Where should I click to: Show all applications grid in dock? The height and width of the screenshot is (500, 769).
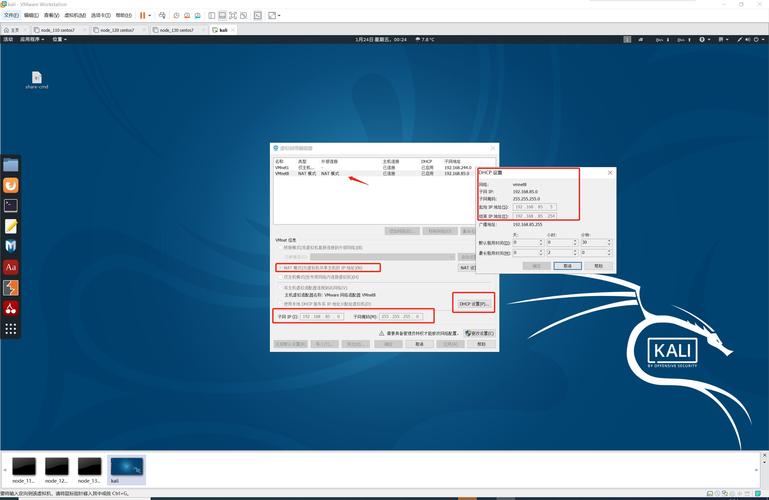(11, 328)
